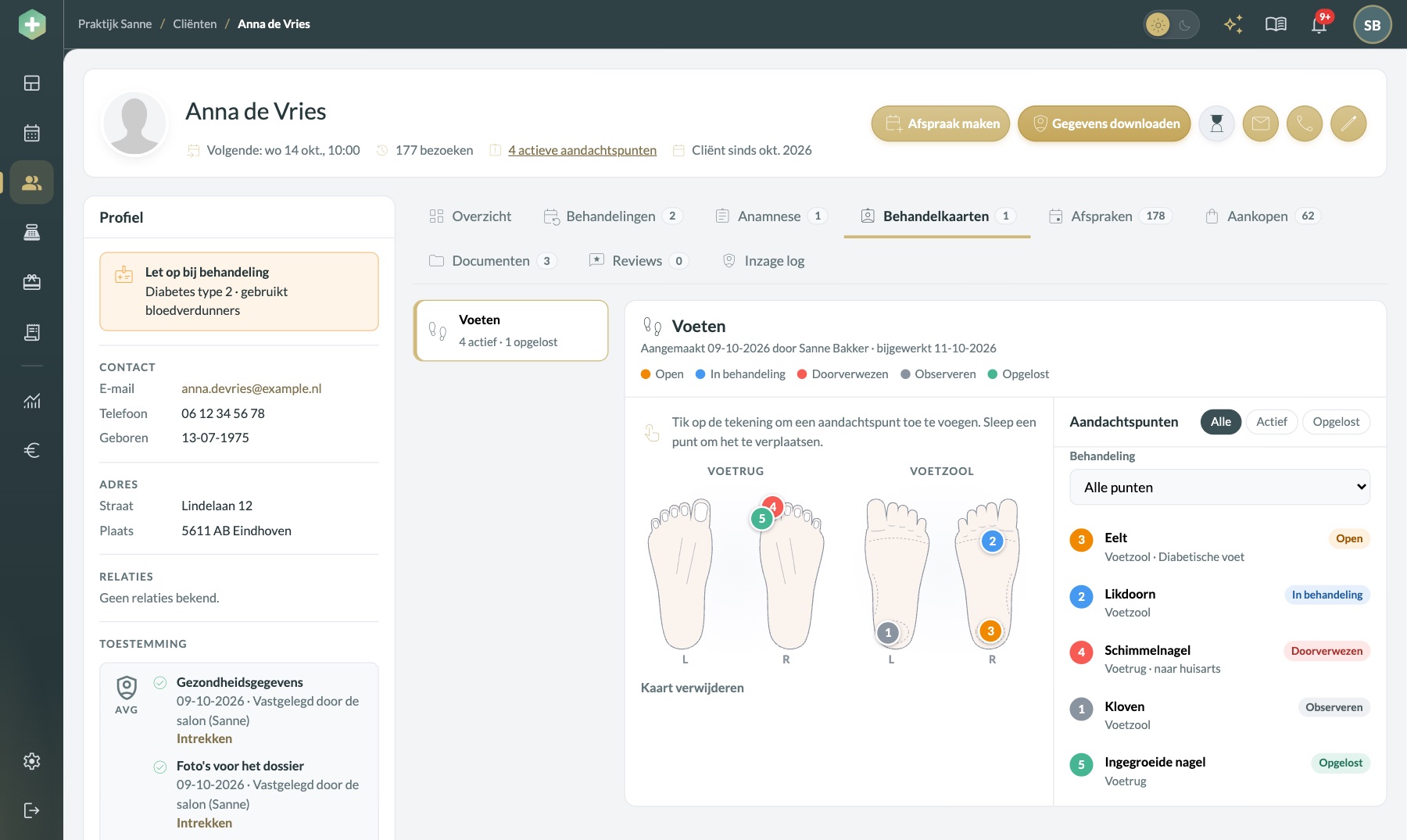Click the logout icon in sidebar
The width and height of the screenshot is (1407, 840).
click(31, 810)
